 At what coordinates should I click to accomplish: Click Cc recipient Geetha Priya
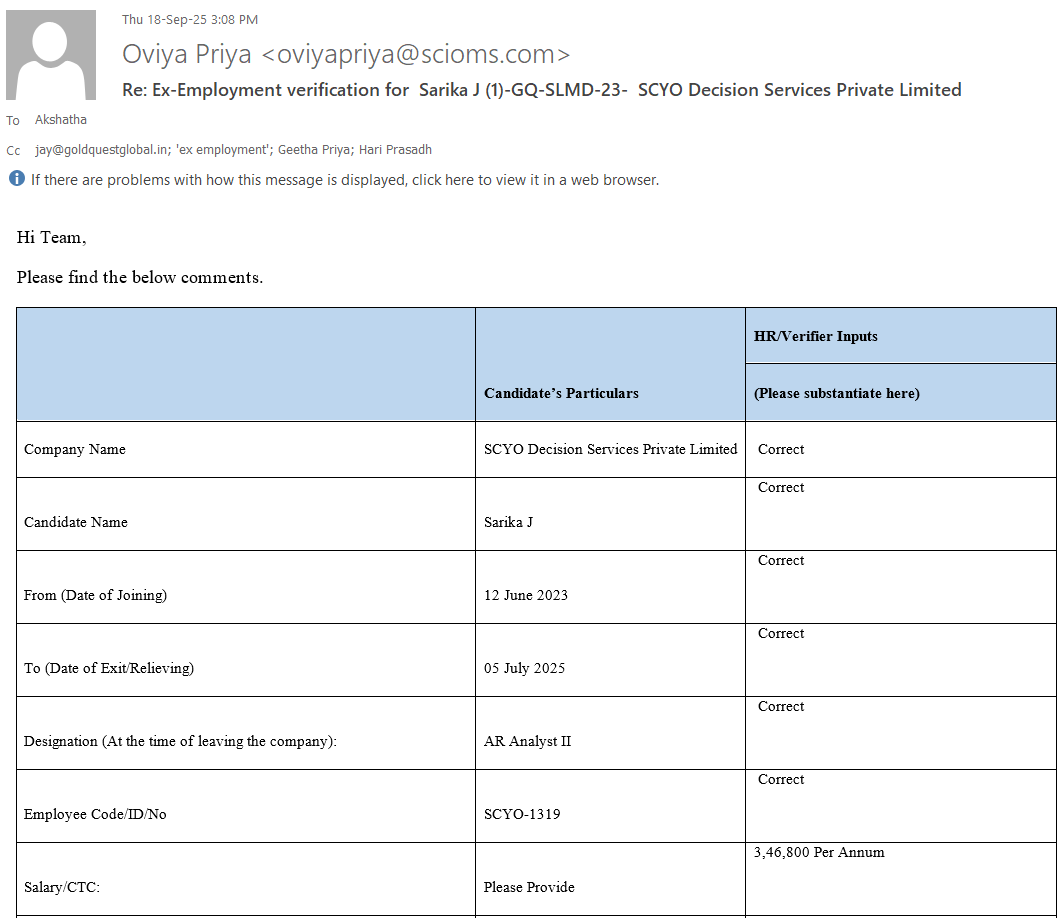(314, 150)
